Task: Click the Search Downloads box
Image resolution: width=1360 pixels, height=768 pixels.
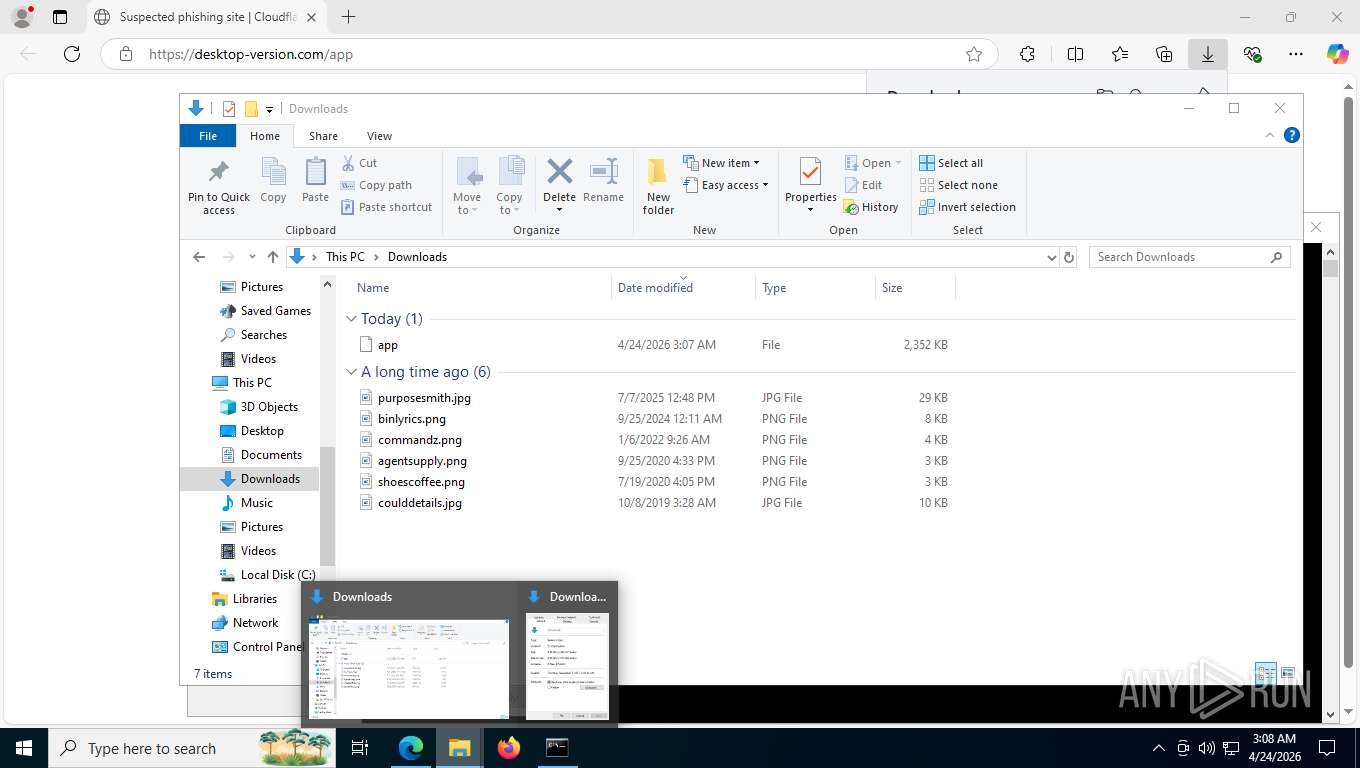Action: point(1189,257)
